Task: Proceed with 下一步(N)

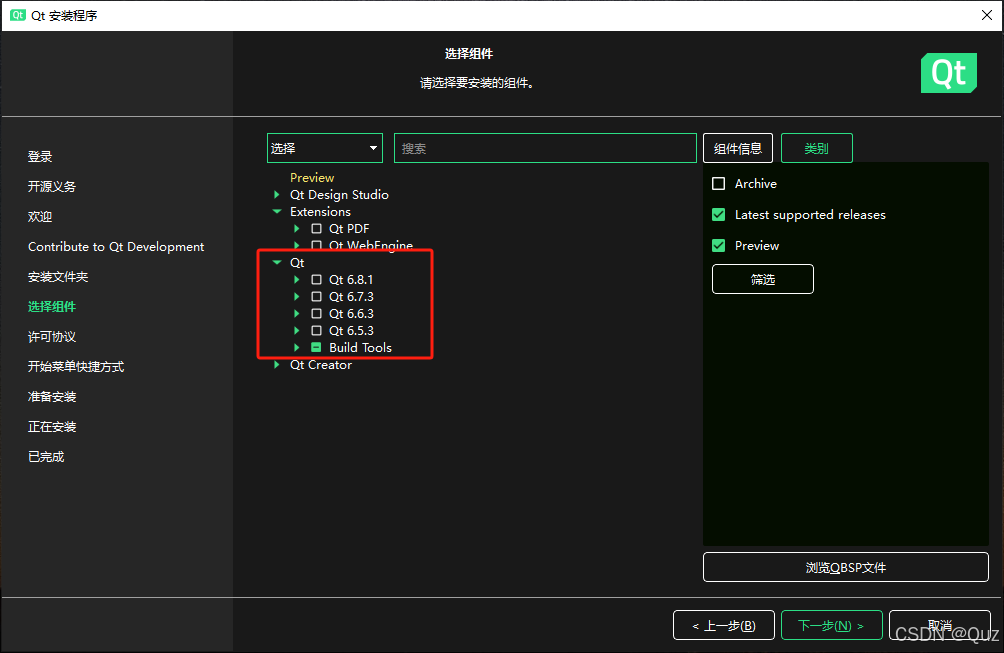Action: (x=832, y=625)
